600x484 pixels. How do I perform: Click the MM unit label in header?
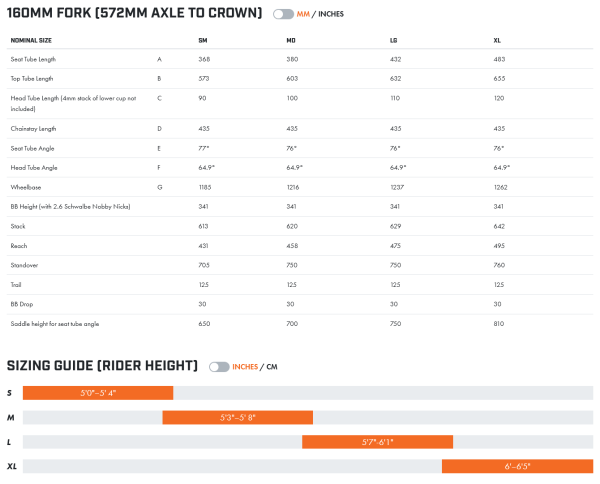304,14
